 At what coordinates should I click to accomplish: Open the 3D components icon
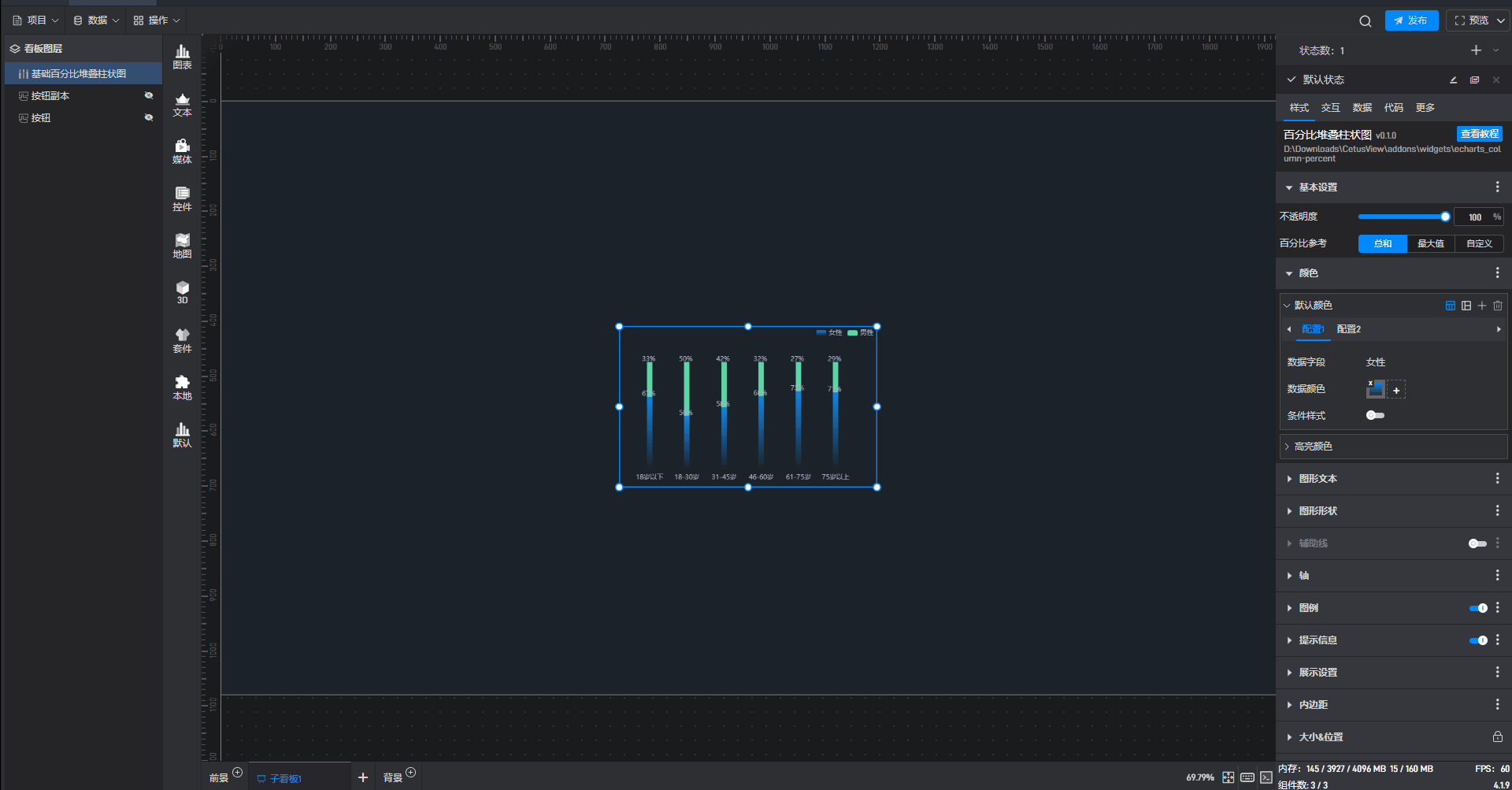click(182, 292)
